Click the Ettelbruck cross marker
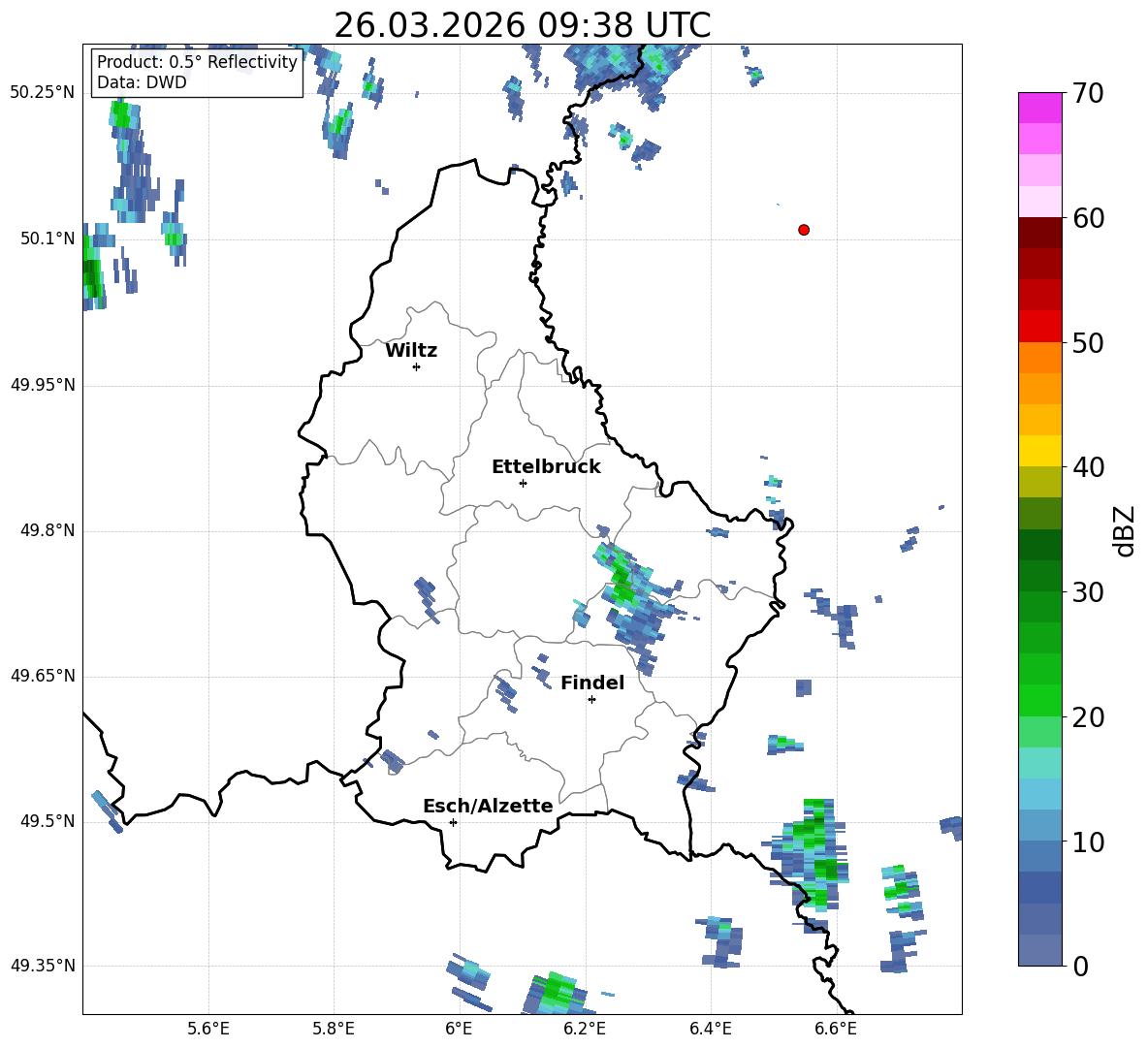The image size is (1148, 1048). tap(523, 483)
